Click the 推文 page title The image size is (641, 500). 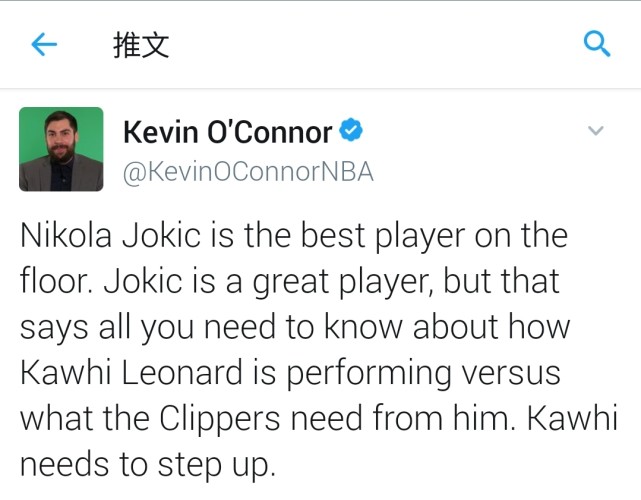[x=141, y=45]
